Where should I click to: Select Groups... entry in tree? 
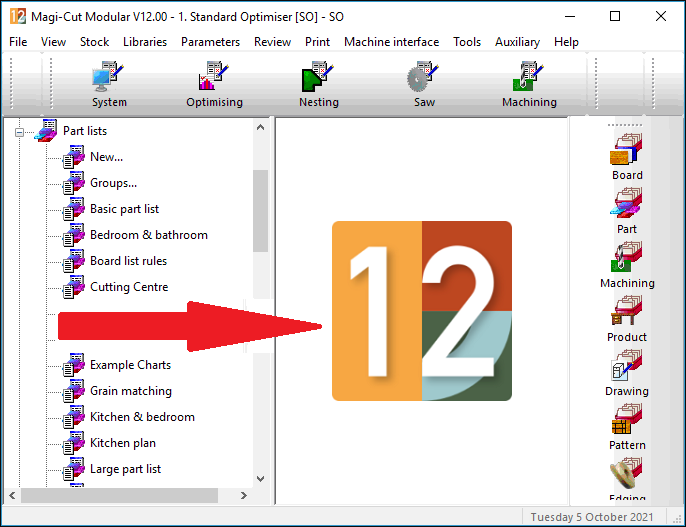point(113,183)
